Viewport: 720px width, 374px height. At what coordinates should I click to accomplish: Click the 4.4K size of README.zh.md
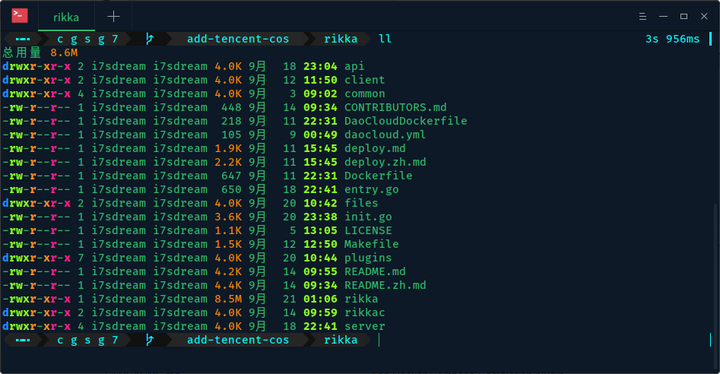pos(228,285)
